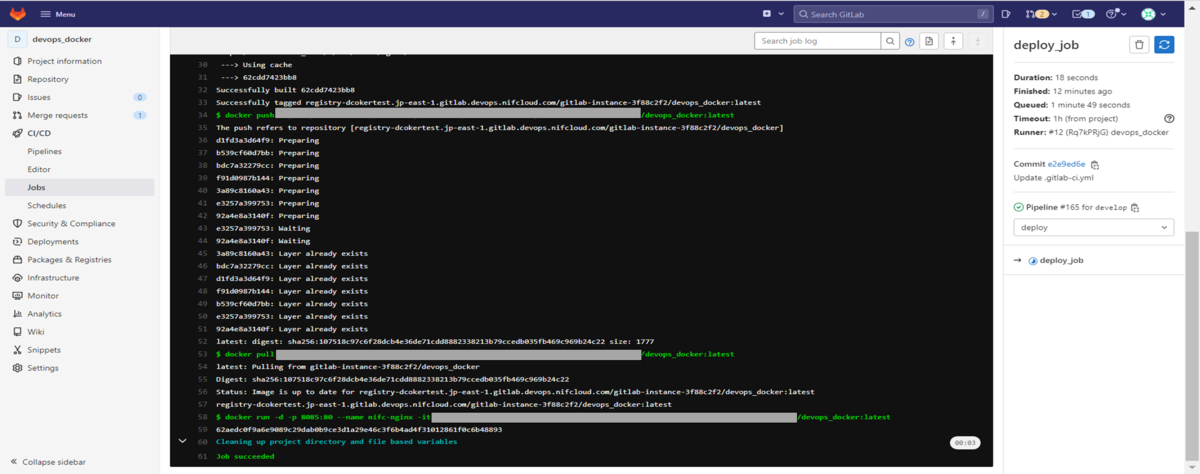Click the job log search magnifier button
This screenshot has width=1200, height=474.
coord(889,41)
